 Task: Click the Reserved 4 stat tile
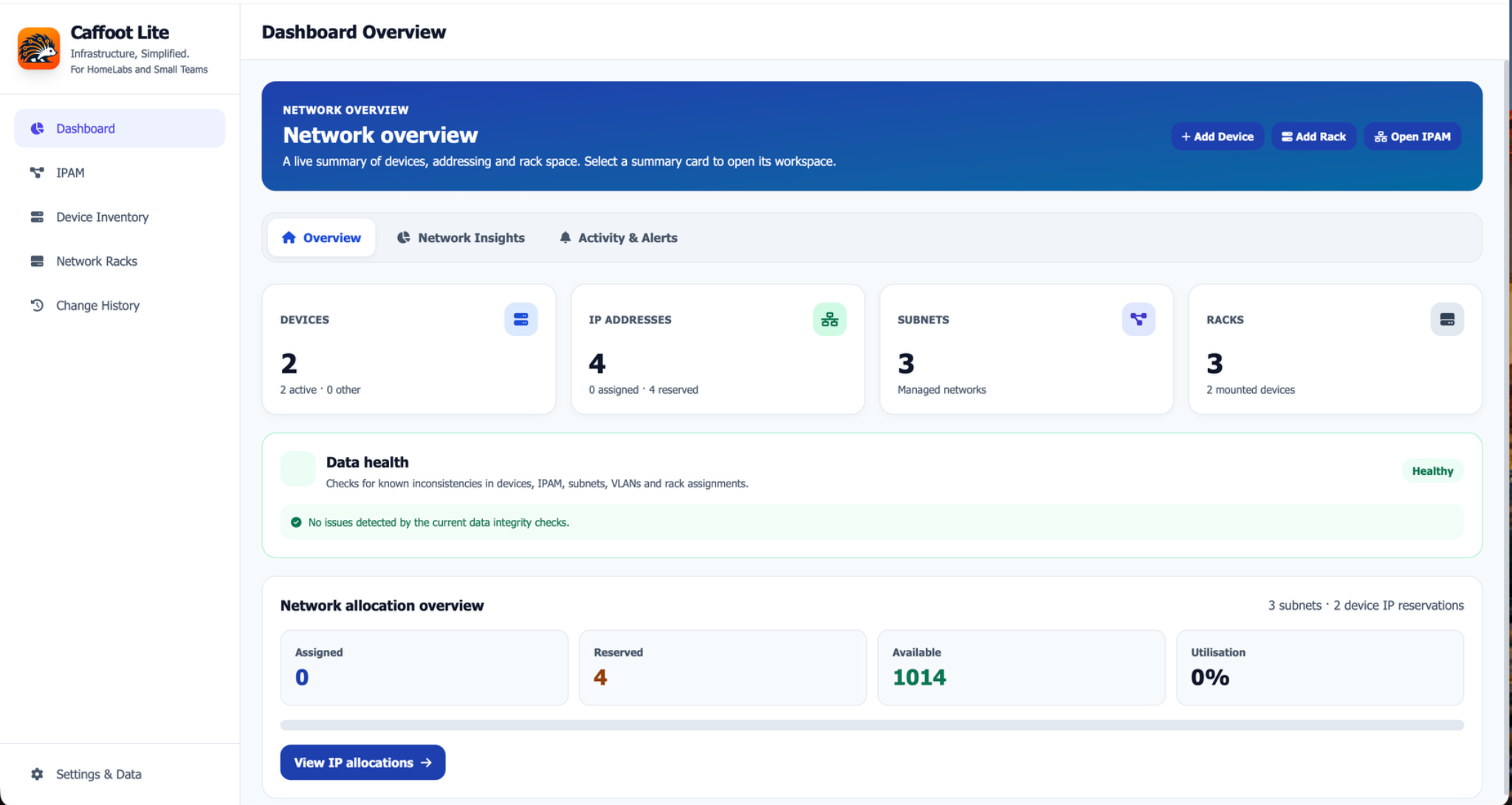click(x=723, y=668)
